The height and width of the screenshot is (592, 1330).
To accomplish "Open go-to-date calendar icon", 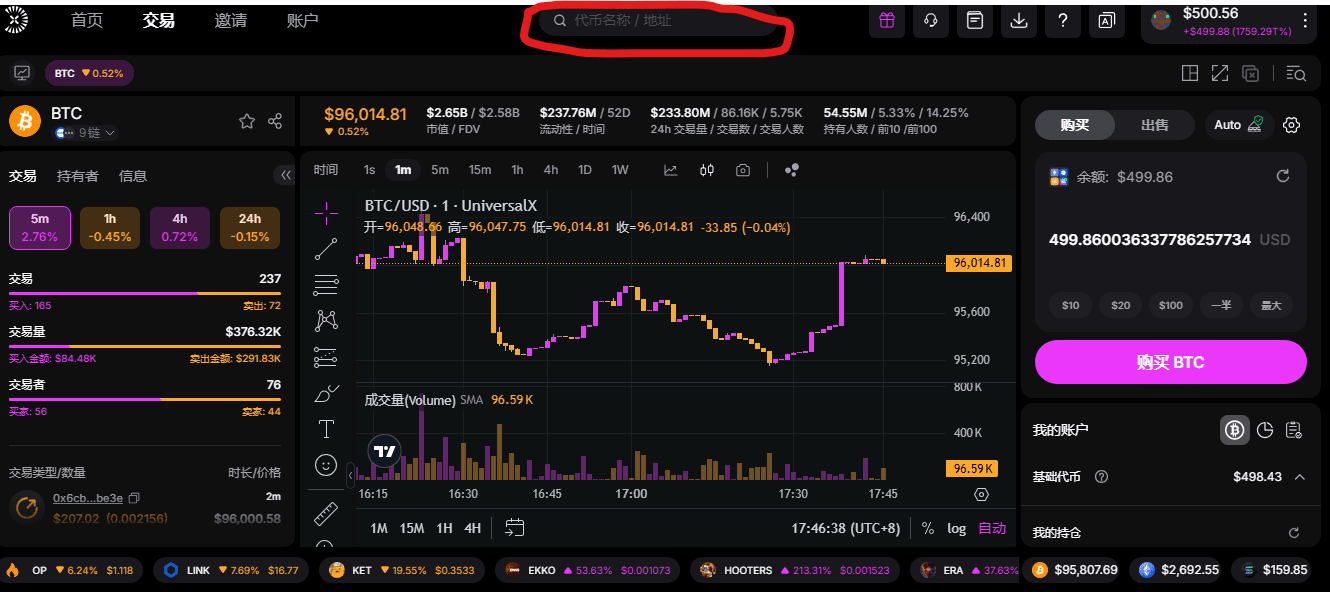I will 514,527.
